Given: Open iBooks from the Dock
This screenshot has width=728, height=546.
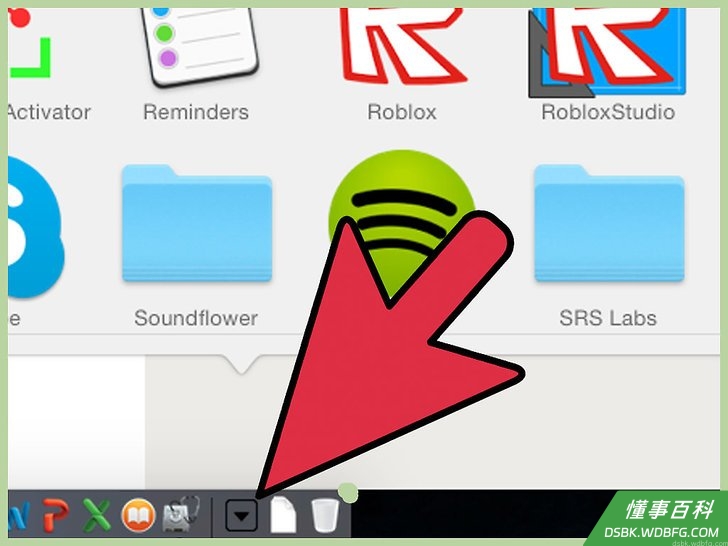Looking at the screenshot, I should coord(138,515).
